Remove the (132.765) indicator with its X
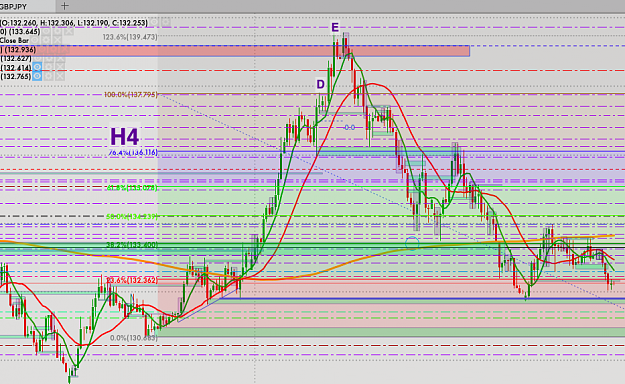This screenshot has width=625, height=384. point(60,76)
